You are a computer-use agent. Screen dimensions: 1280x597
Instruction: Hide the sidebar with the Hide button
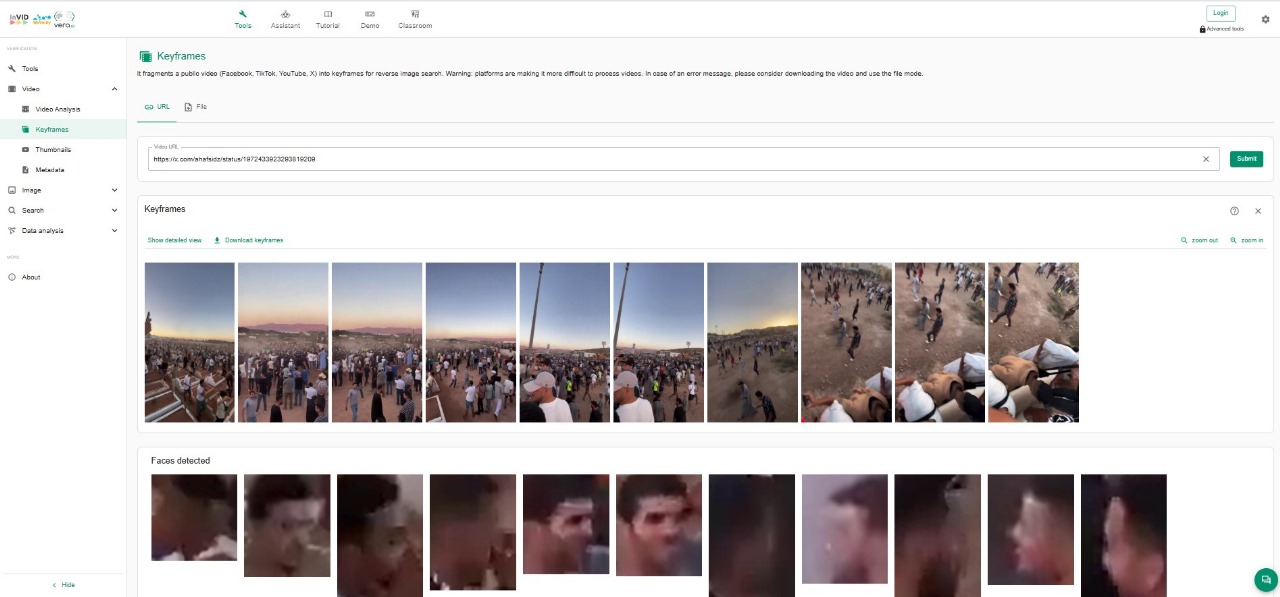click(x=63, y=585)
